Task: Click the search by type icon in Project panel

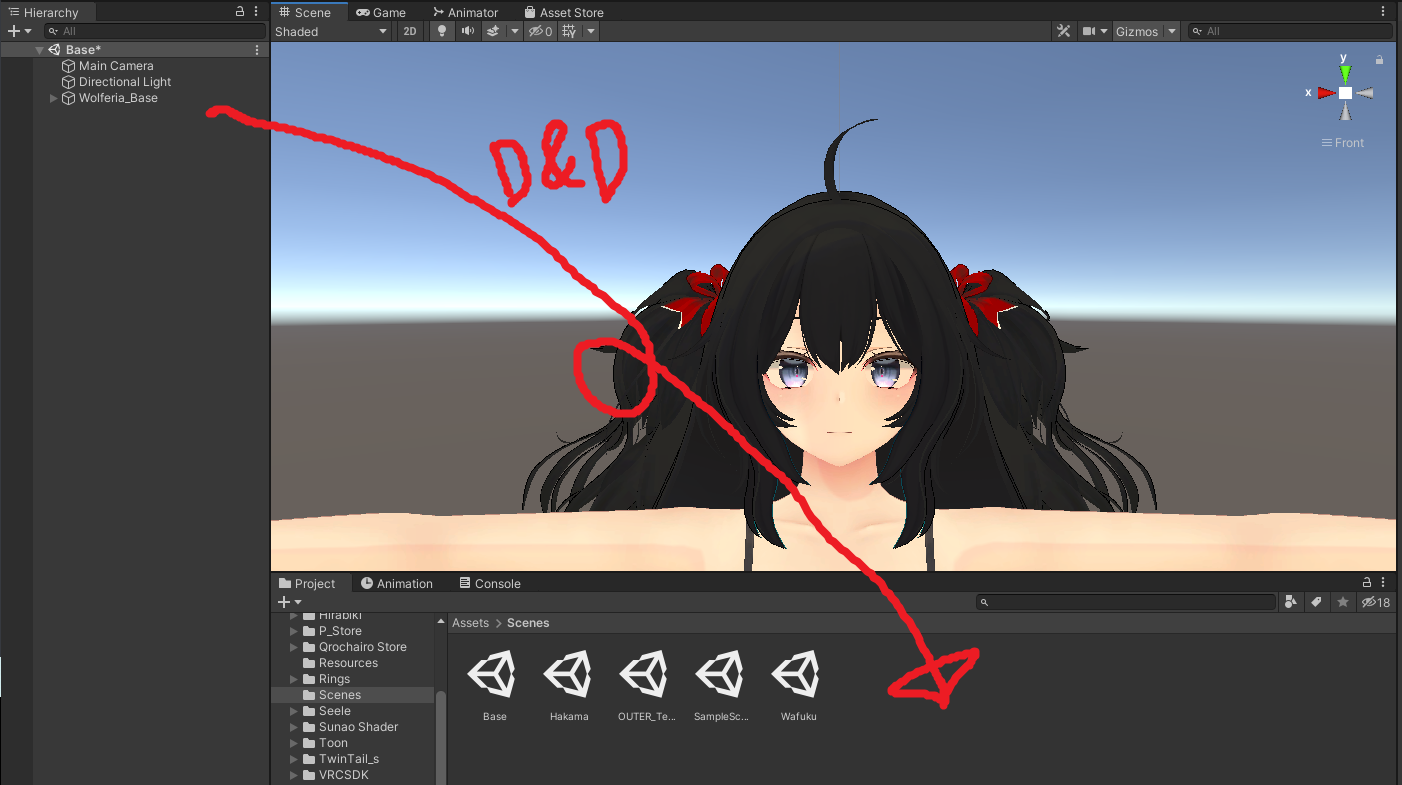Action: [x=1291, y=601]
